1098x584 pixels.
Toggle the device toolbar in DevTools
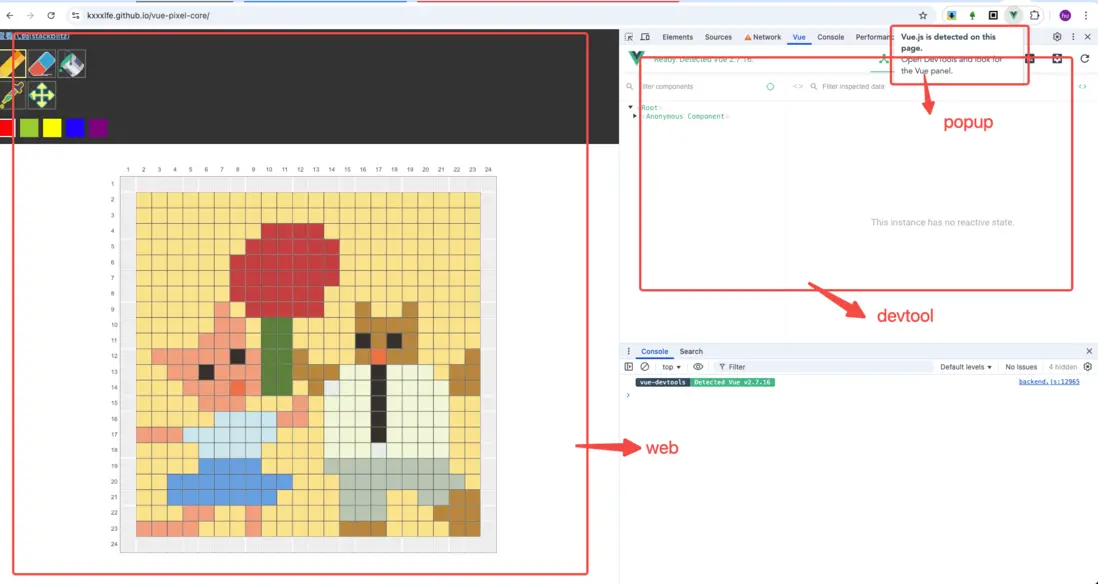(646, 37)
